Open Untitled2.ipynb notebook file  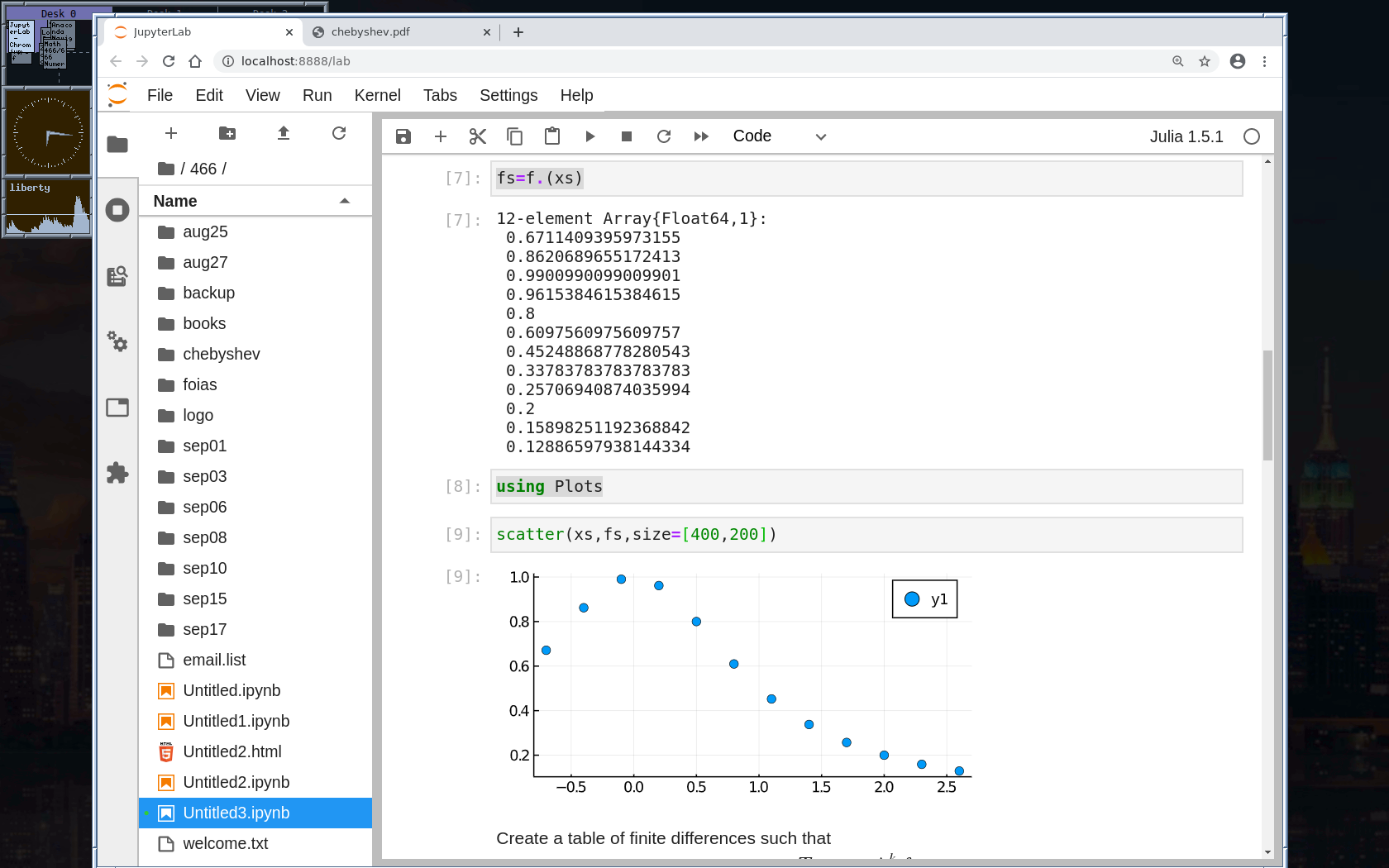coord(236,782)
